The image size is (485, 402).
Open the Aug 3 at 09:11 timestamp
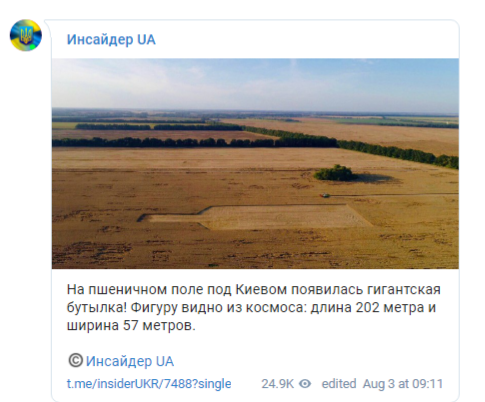[403, 384]
